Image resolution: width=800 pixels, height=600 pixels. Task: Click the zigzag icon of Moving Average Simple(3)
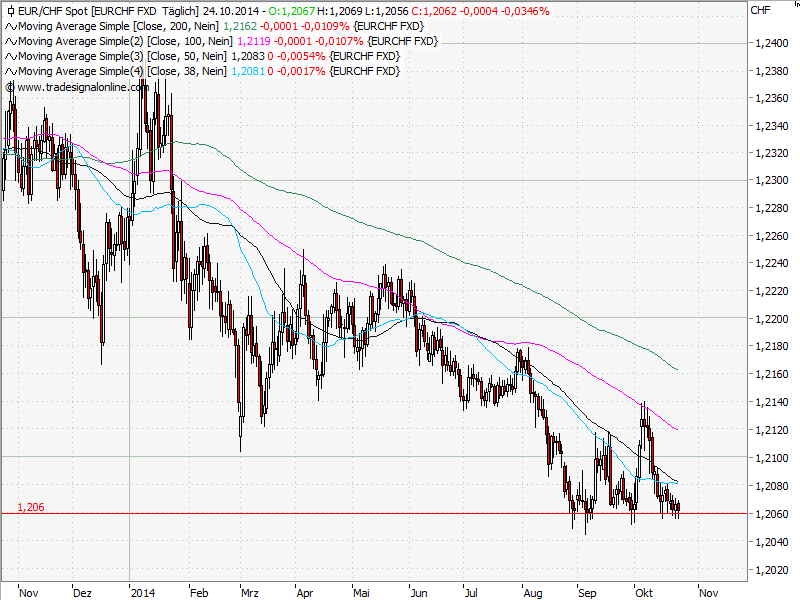[x=10, y=56]
